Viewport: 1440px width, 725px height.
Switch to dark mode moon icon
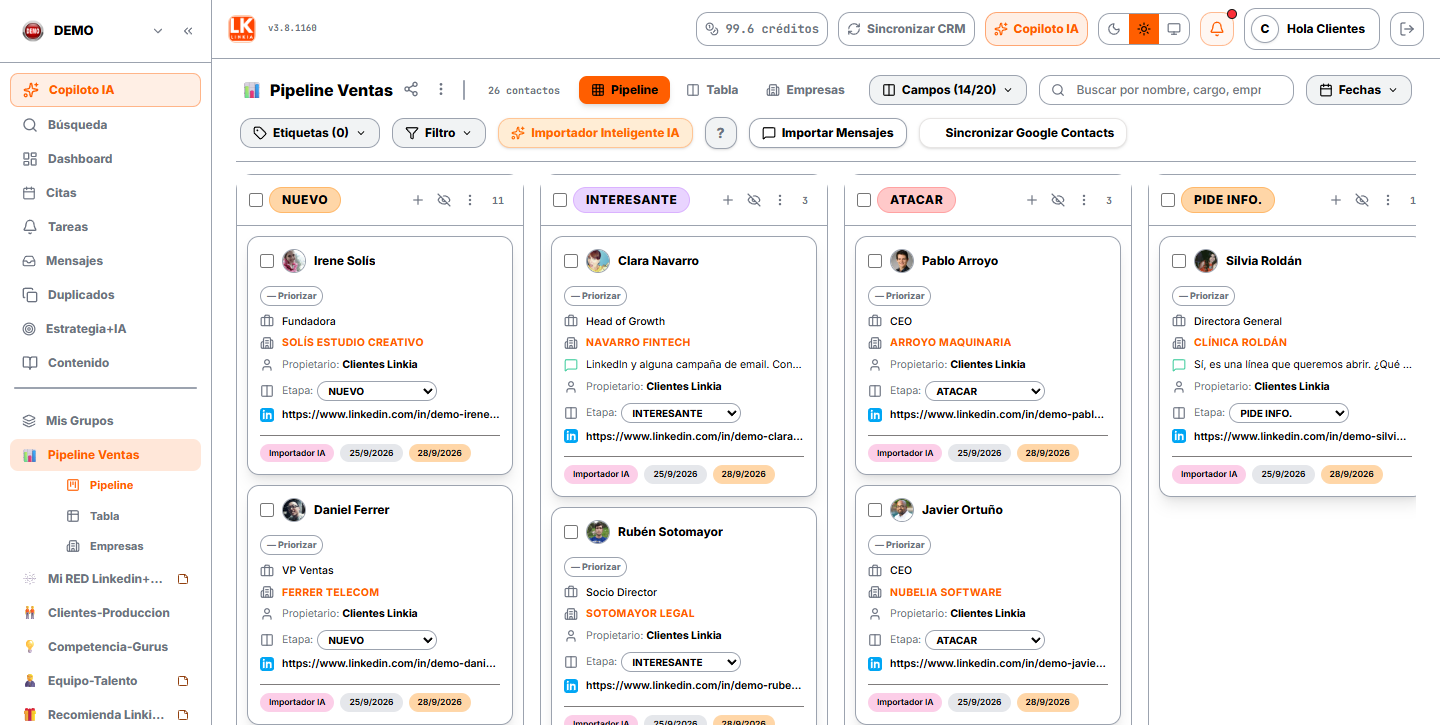(1114, 29)
